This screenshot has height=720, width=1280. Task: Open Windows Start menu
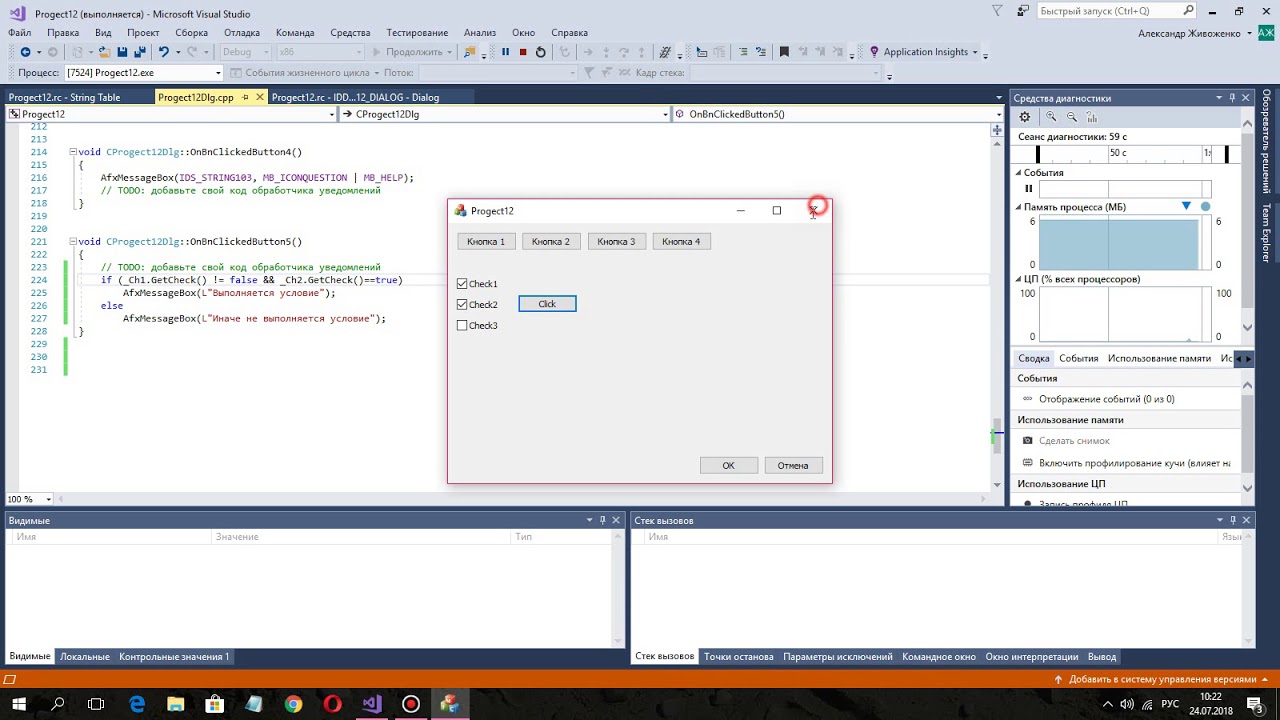[18, 704]
